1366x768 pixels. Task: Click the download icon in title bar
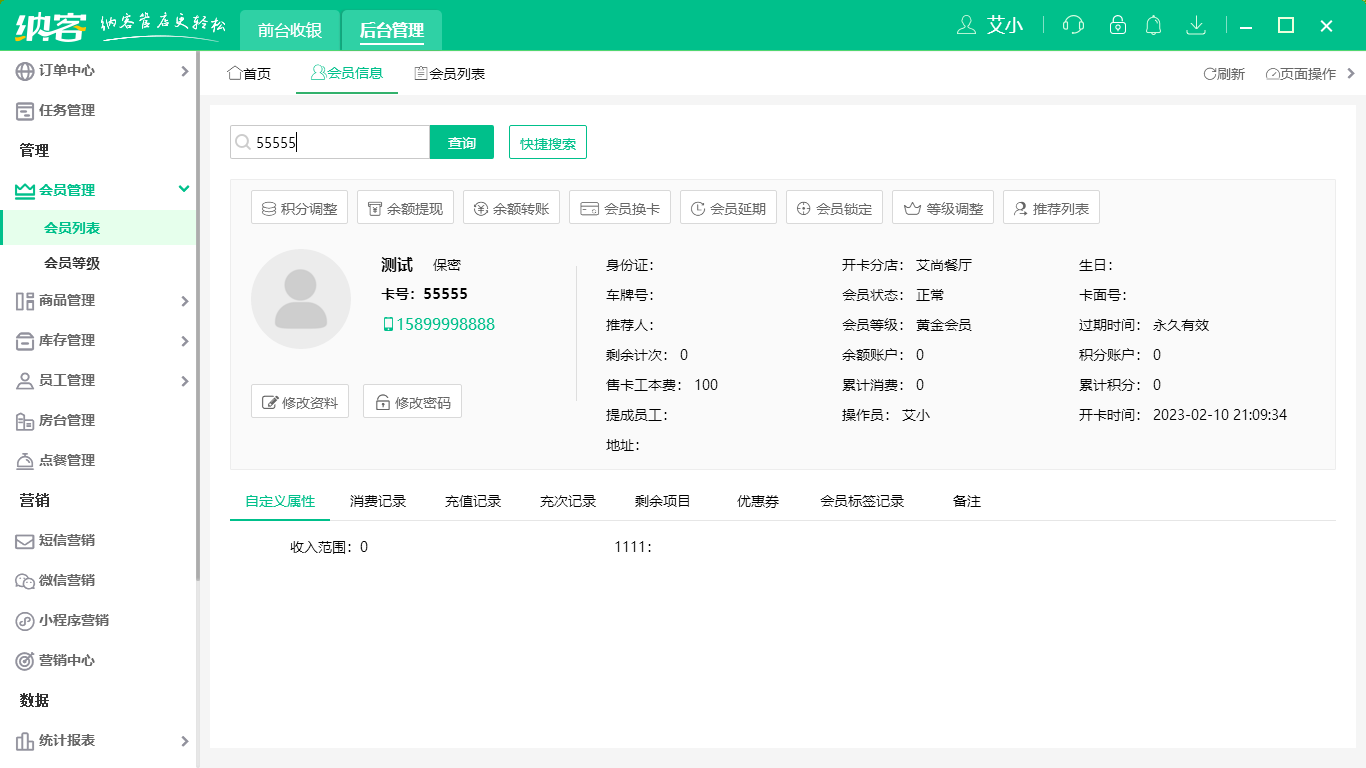1196,25
